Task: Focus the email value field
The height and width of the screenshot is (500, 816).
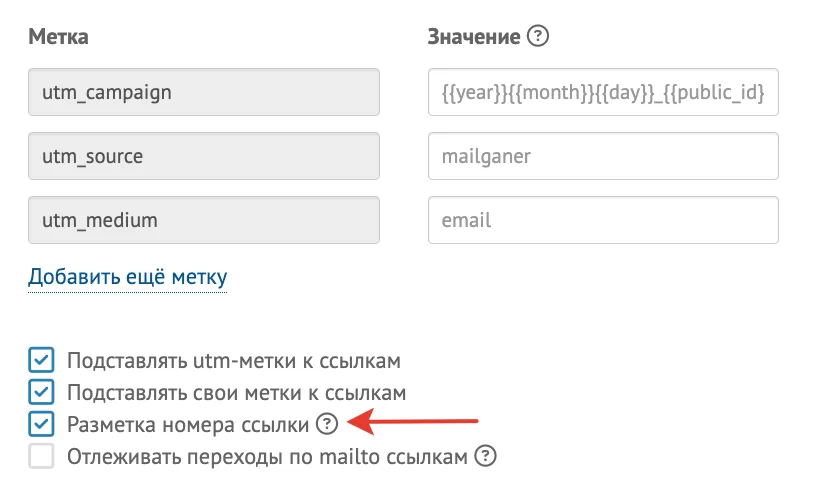Action: pyautogui.click(x=603, y=220)
